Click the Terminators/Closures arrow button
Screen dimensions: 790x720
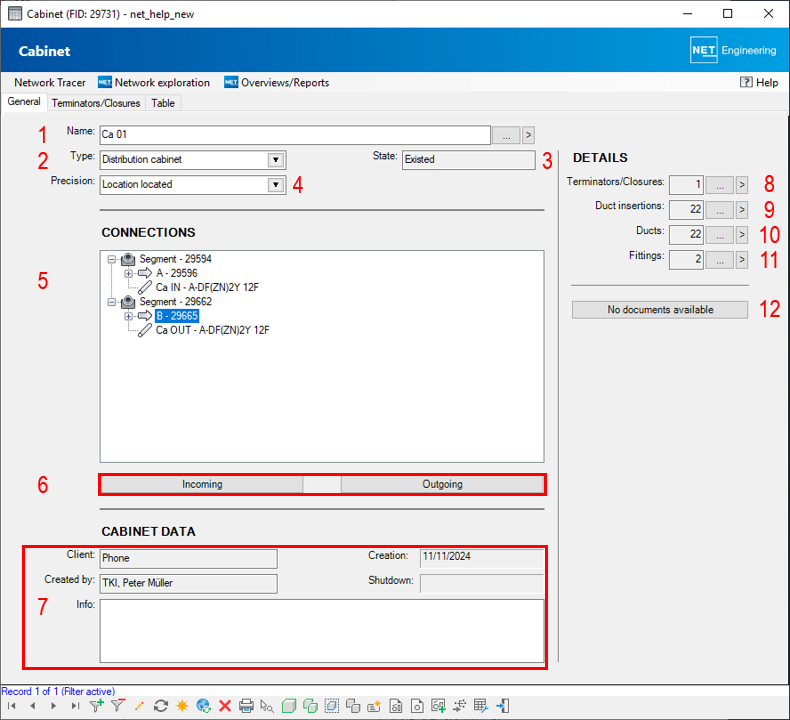pyautogui.click(x=742, y=185)
